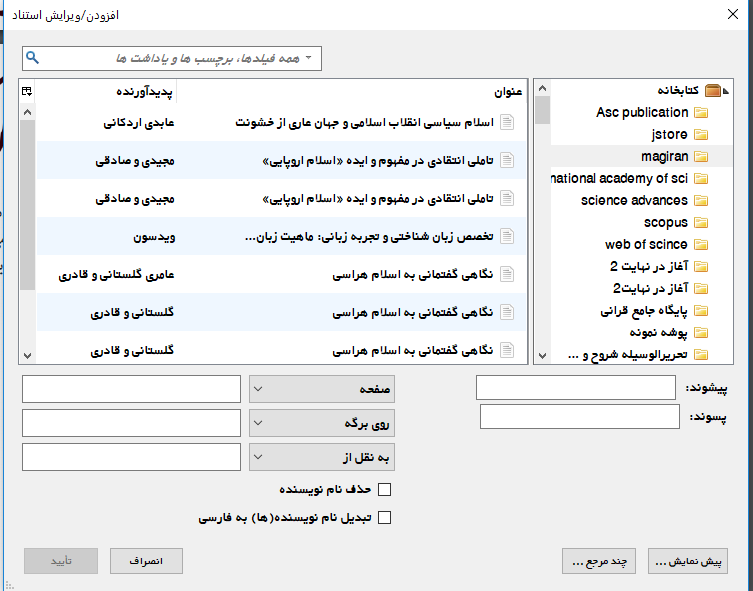Open the search field filter dropdown arrow
This screenshot has height=591, width=753.
point(308,58)
